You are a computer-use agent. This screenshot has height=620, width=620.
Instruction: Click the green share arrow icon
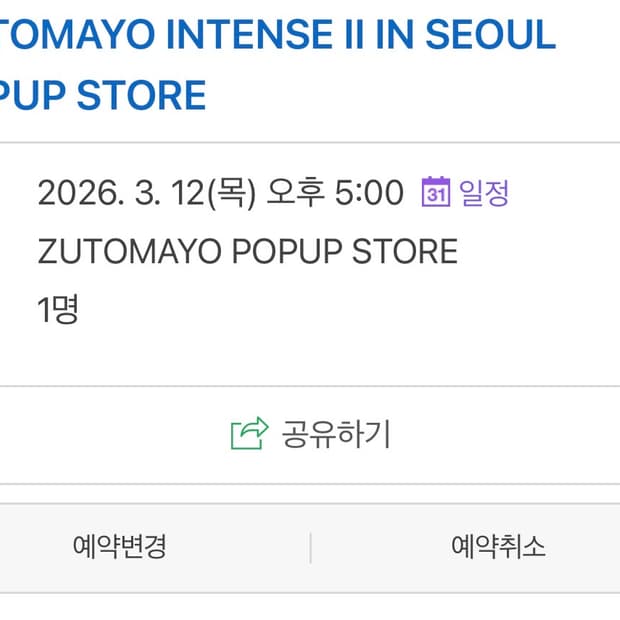(250, 434)
